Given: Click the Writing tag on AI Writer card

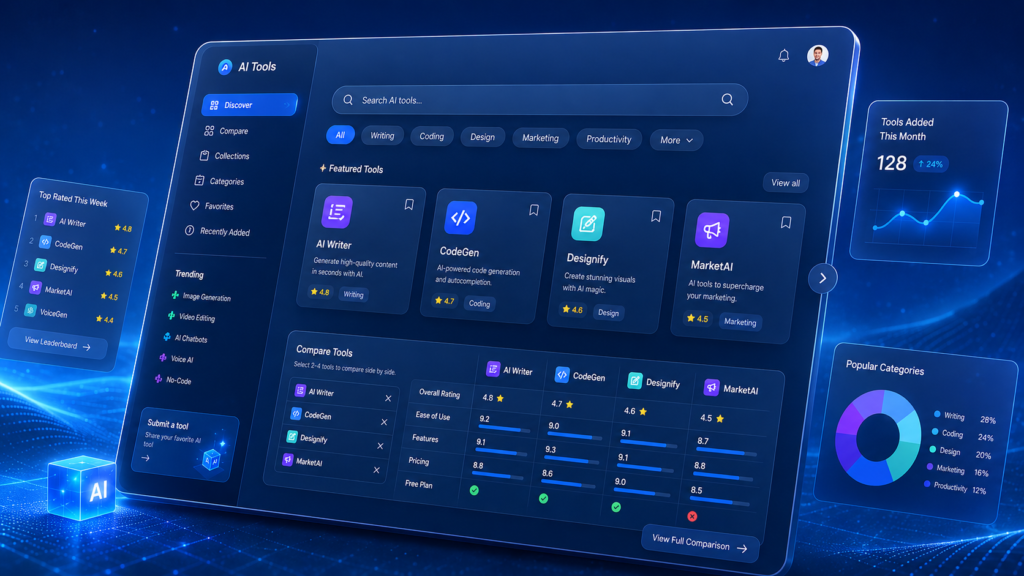Looking at the screenshot, I should click(x=353, y=295).
